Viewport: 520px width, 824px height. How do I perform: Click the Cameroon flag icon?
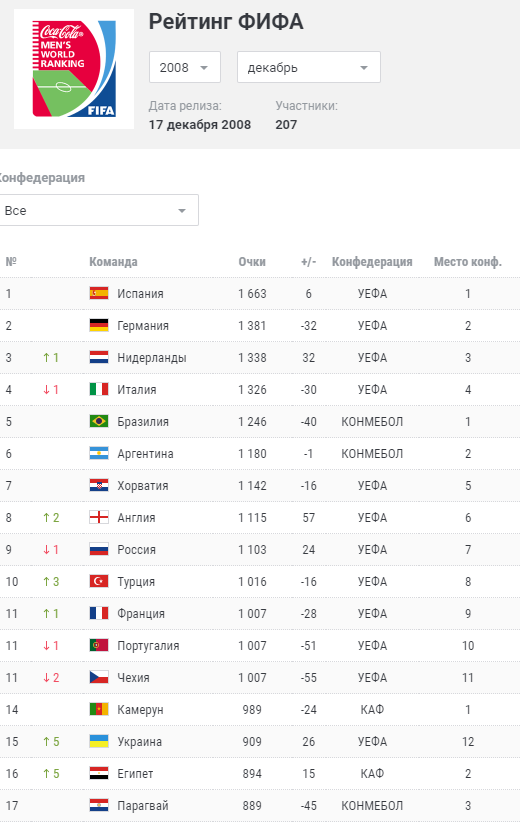tap(99, 709)
